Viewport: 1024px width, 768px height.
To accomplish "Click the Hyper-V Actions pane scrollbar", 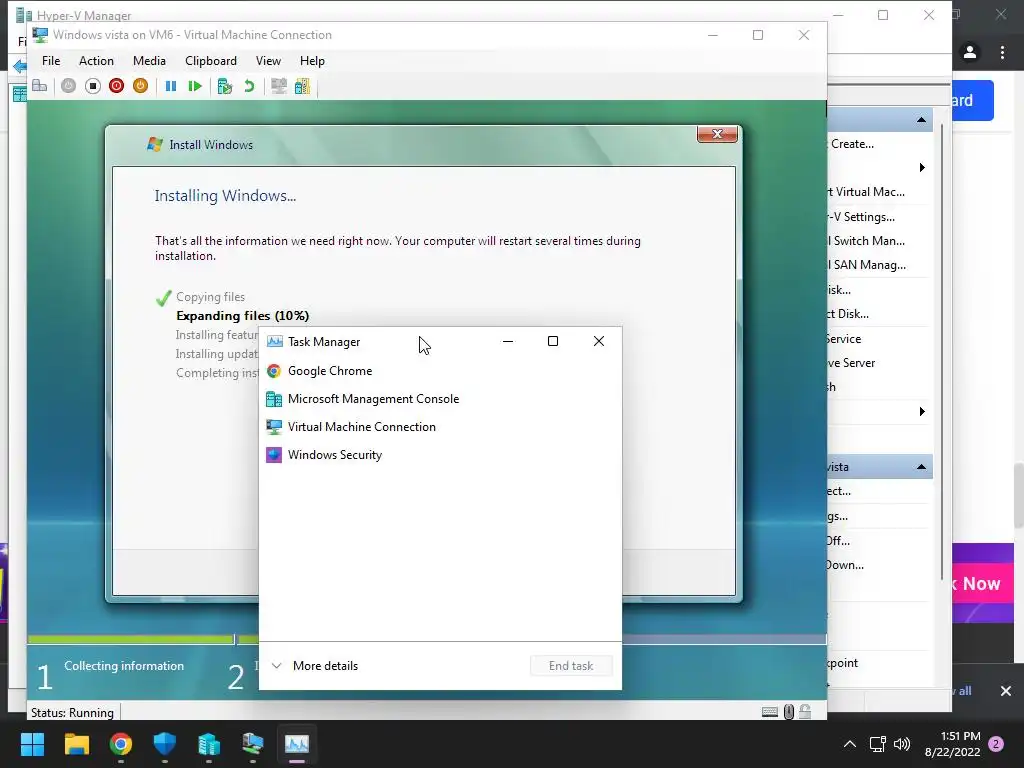I will pyautogui.click(x=942, y=353).
